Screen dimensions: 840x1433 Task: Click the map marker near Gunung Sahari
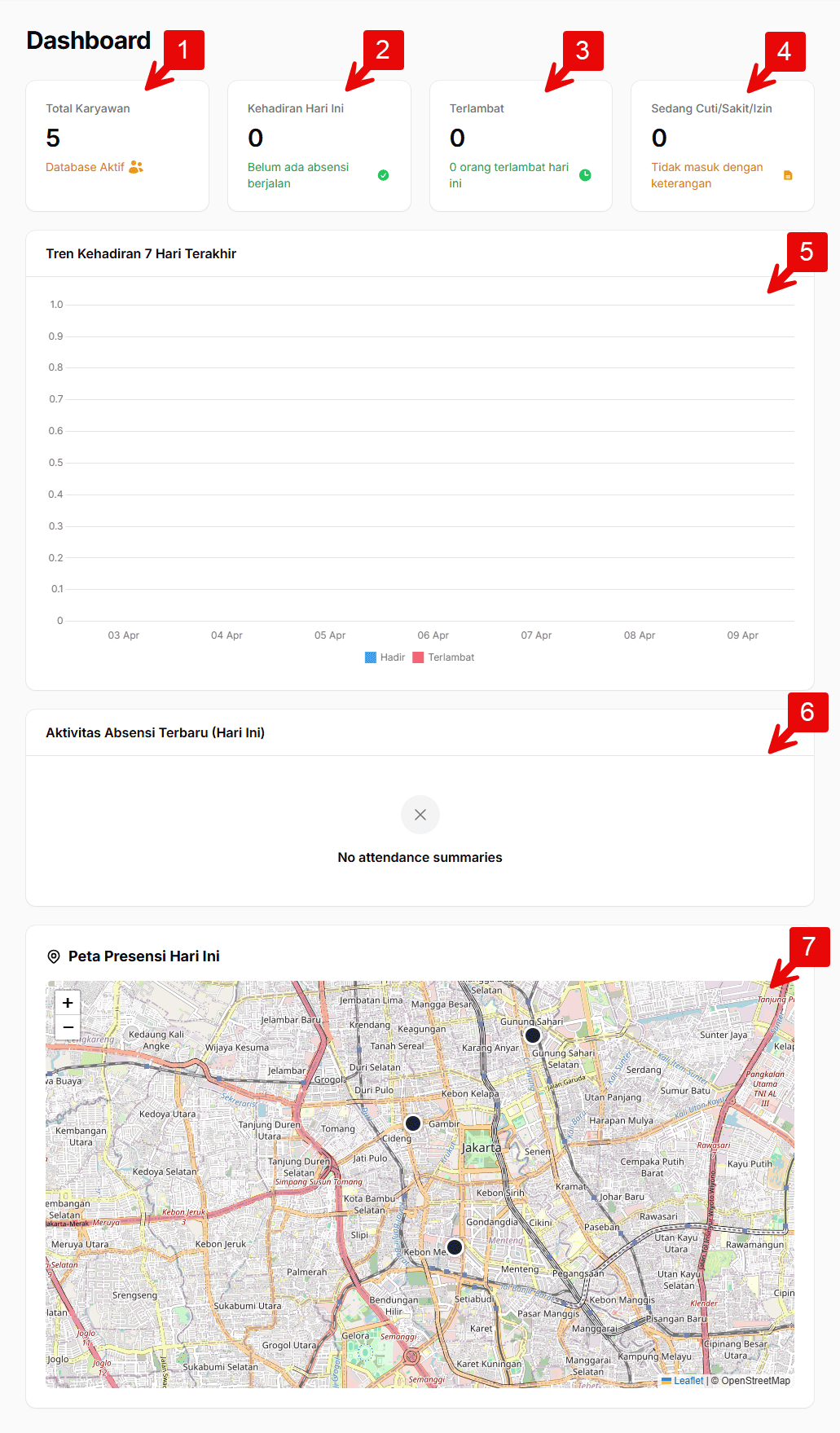pyautogui.click(x=533, y=1035)
